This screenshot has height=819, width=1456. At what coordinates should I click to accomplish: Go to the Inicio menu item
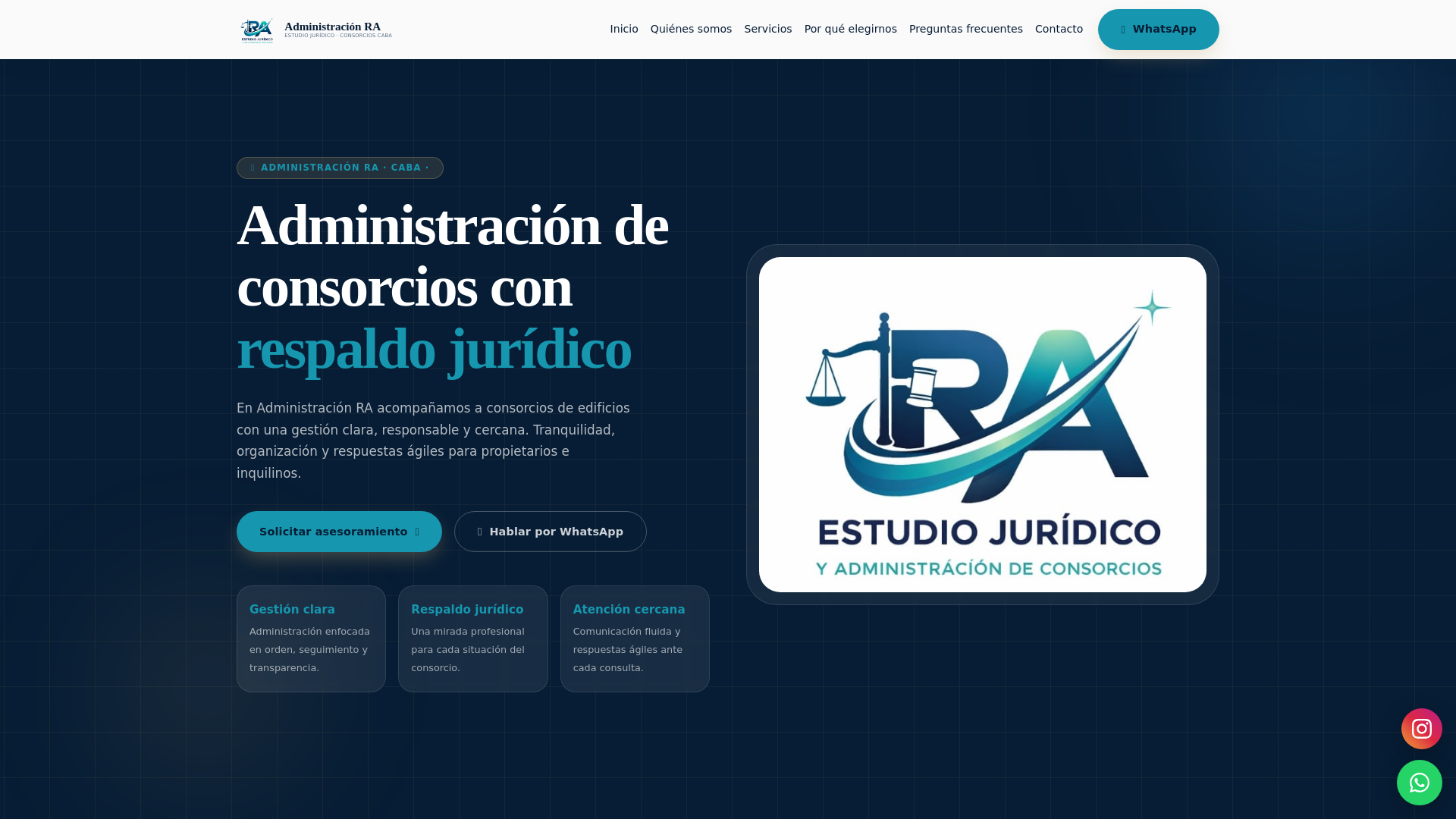point(623,29)
